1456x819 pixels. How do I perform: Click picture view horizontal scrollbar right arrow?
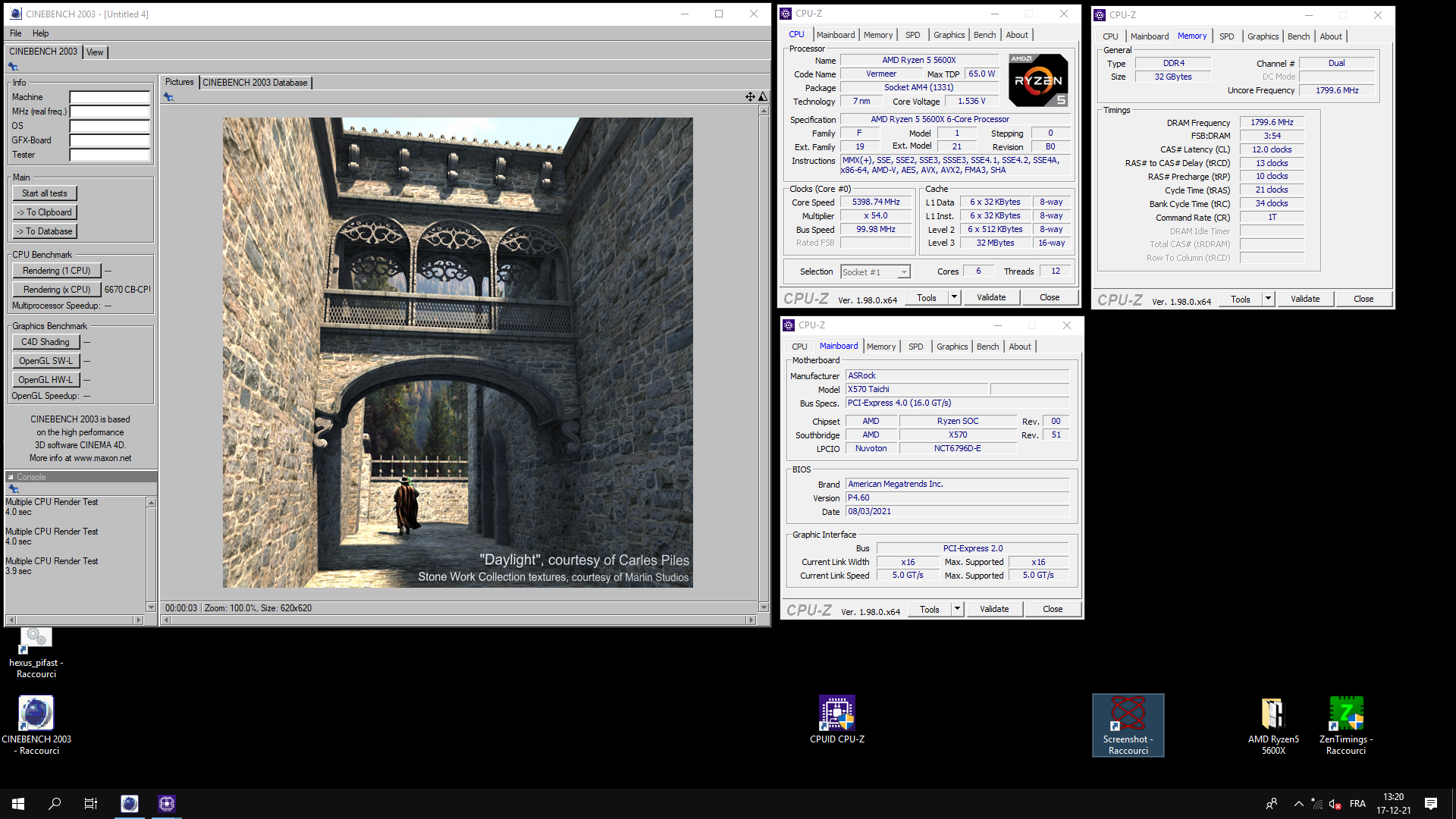coord(752,620)
